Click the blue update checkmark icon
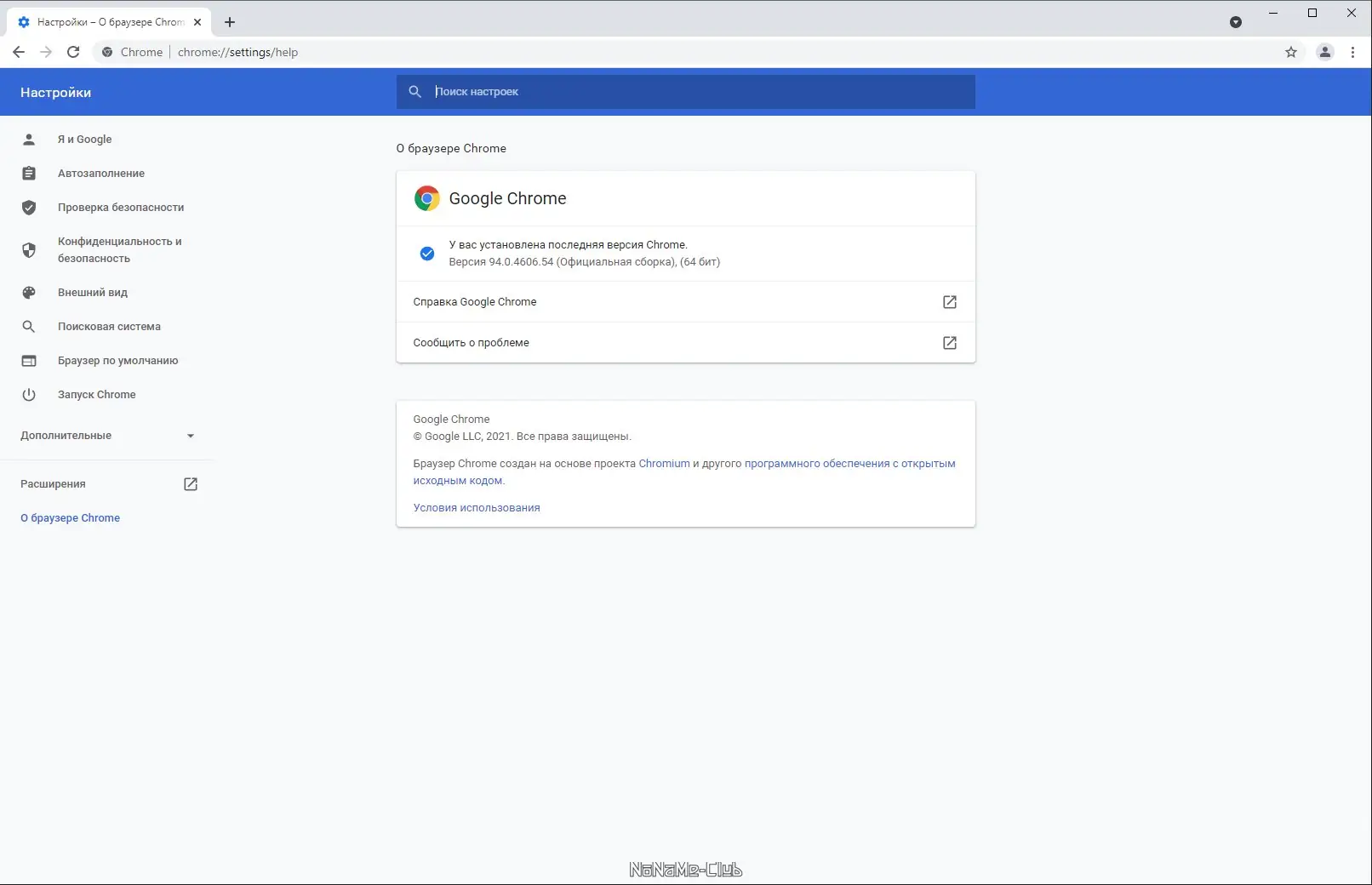1372x885 pixels. (427, 253)
